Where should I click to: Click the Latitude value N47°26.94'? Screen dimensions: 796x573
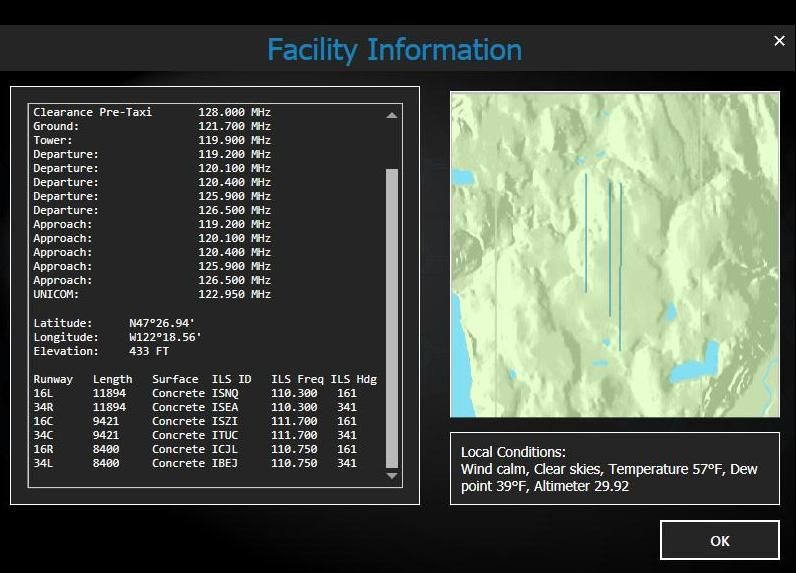click(162, 323)
